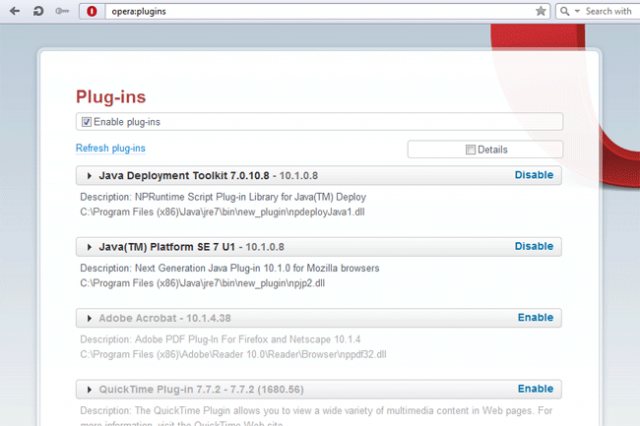This screenshot has height=426, width=640.
Task: Click the Plug-ins page heading
Action: pos(111,98)
